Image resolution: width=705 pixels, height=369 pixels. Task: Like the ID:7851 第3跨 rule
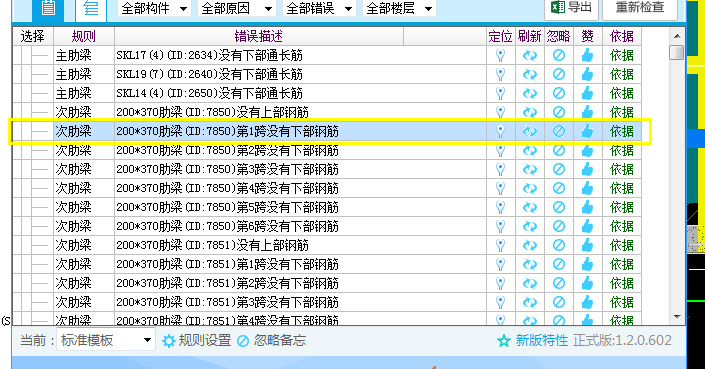click(587, 302)
